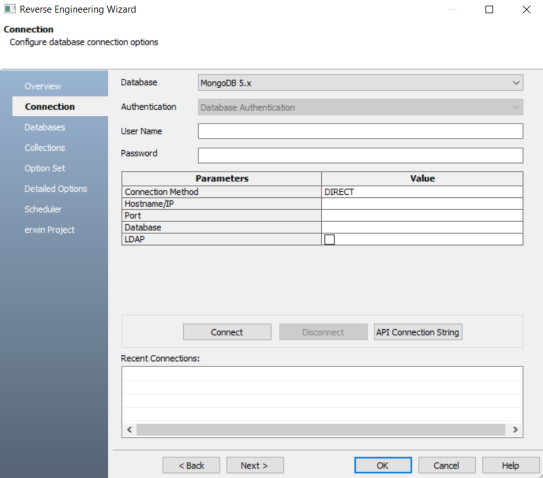Open the Scheduler step
Image resolution: width=543 pixels, height=478 pixels.
[43, 209]
